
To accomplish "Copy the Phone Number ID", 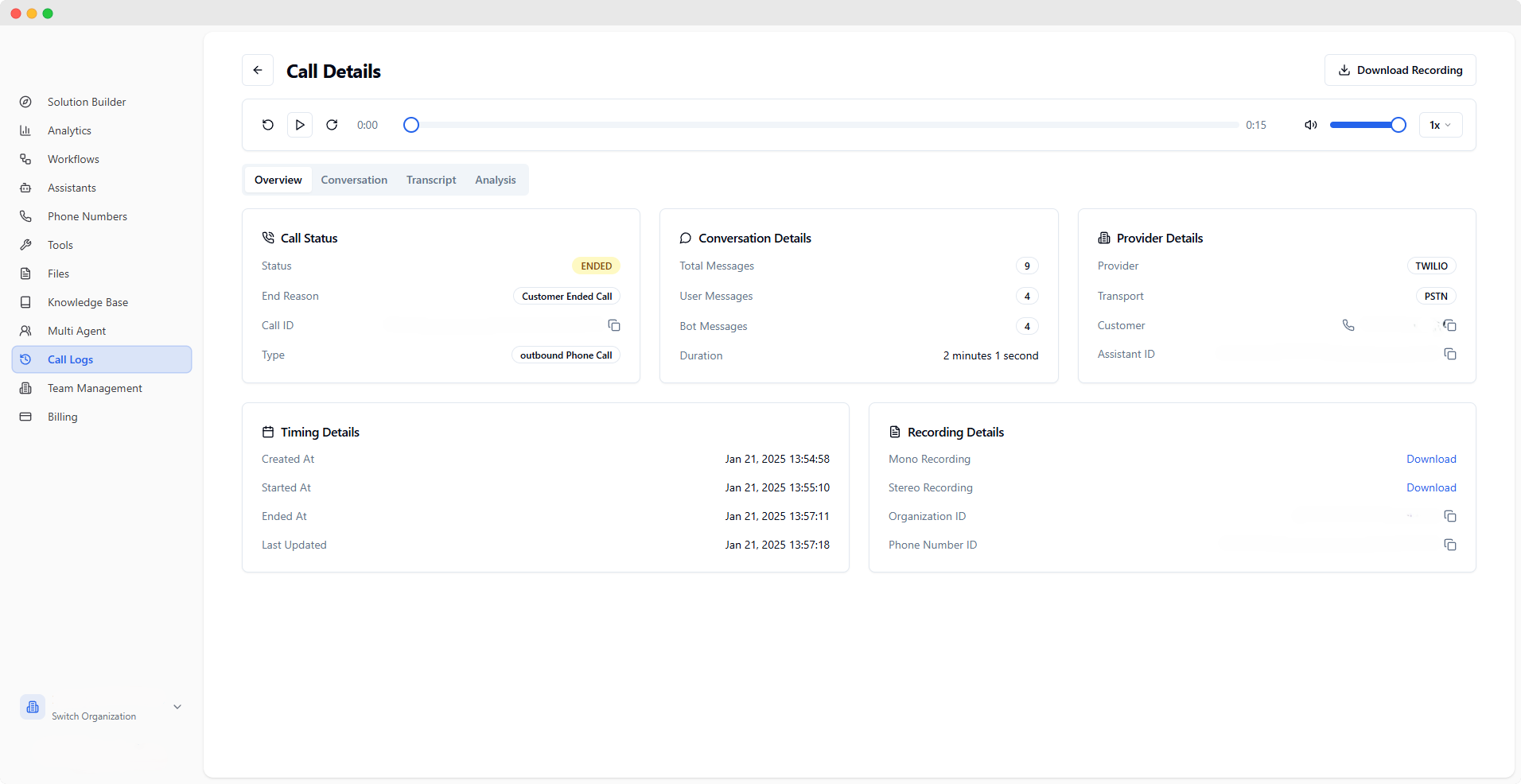I will point(1449,545).
